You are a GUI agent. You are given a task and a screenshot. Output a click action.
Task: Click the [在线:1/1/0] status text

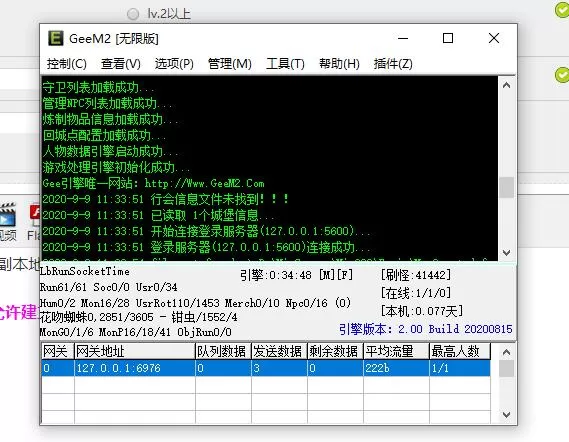coord(416,293)
